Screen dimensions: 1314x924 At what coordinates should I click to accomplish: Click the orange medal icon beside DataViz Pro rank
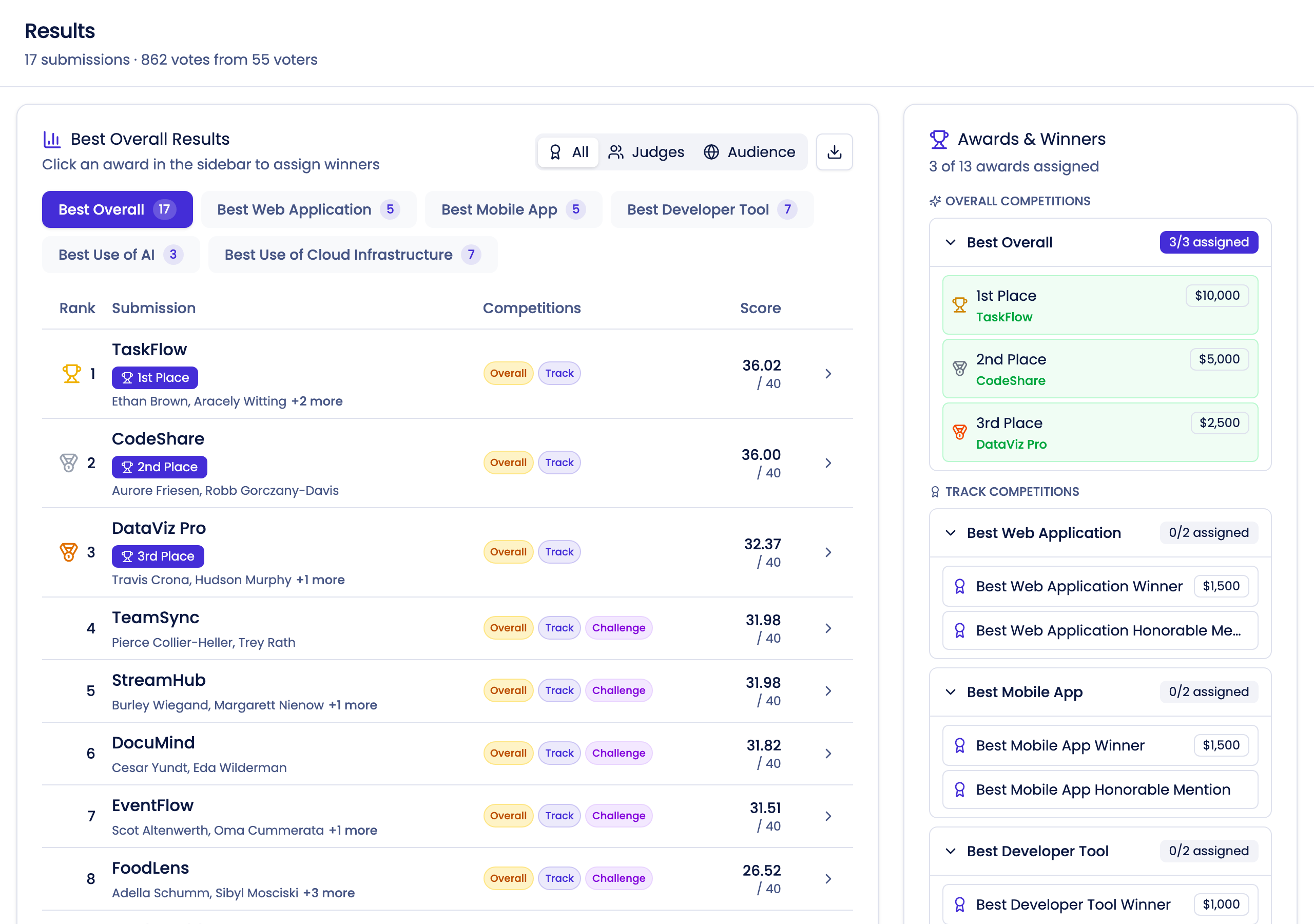point(69,552)
